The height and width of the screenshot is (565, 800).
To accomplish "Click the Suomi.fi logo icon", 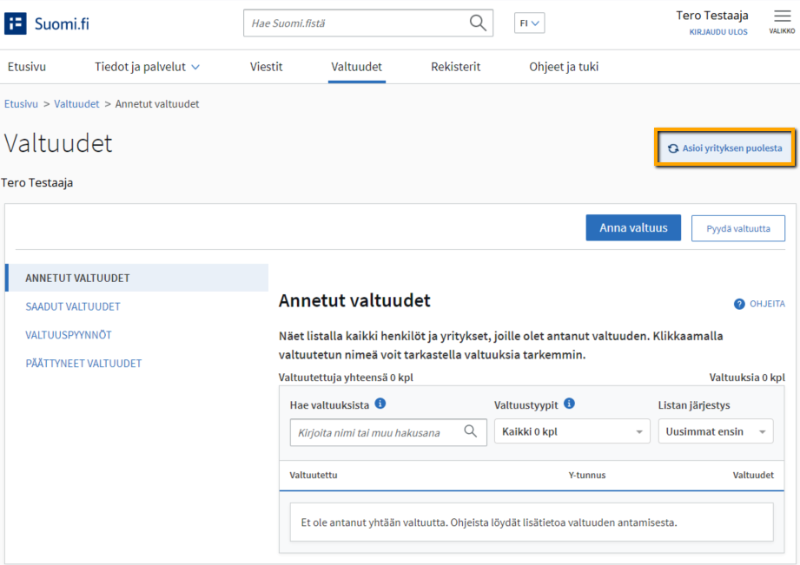I will click(x=16, y=24).
